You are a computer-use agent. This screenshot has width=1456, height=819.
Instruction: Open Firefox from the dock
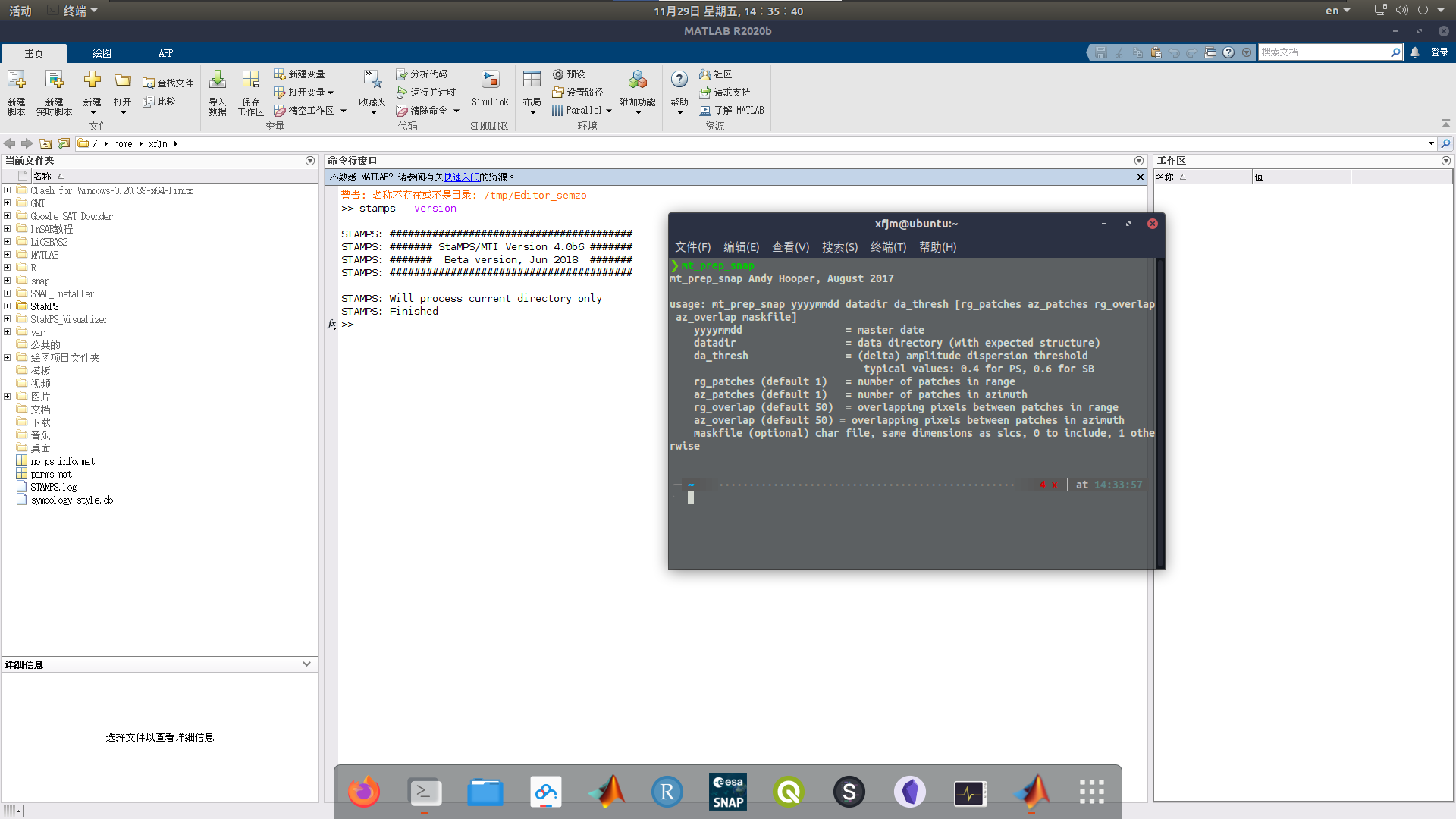[364, 792]
